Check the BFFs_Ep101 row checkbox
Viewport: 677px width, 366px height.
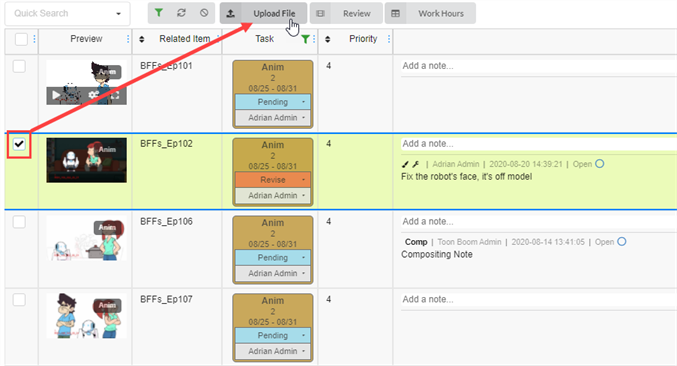click(x=19, y=66)
